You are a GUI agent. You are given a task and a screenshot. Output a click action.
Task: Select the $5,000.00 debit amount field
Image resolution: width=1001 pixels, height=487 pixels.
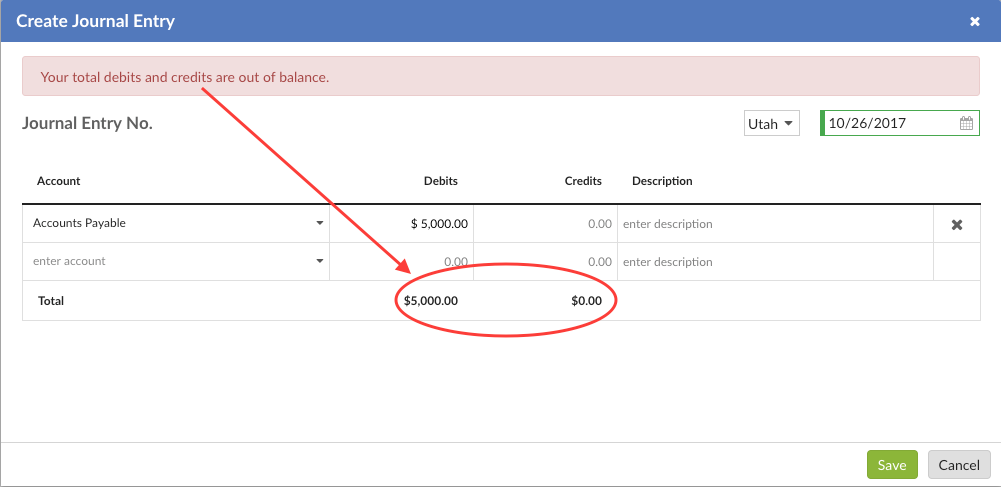402,224
